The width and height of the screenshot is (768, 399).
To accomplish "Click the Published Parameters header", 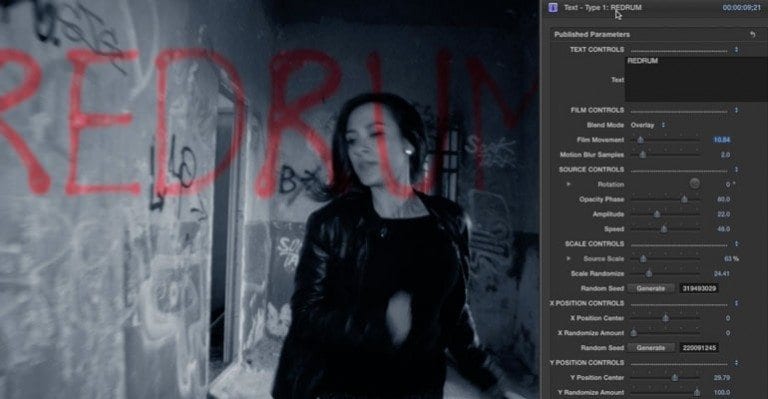I will 592,34.
